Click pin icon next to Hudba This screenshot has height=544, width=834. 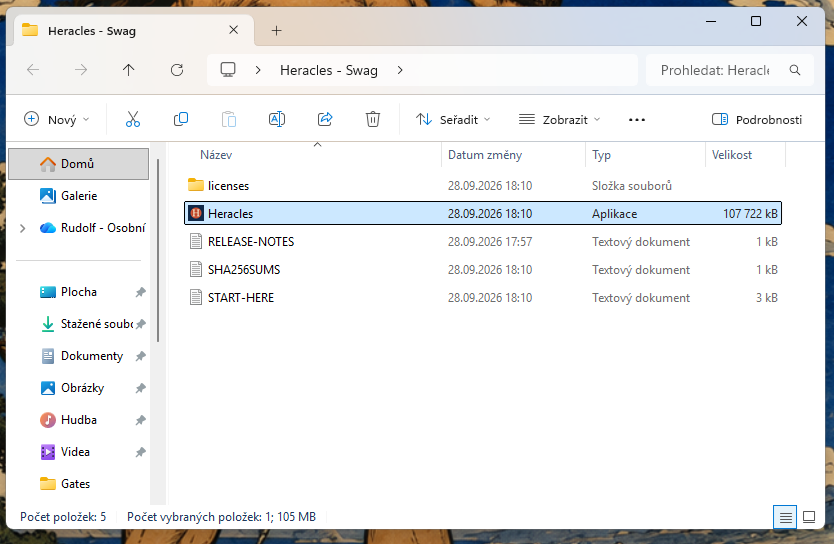[x=140, y=420]
